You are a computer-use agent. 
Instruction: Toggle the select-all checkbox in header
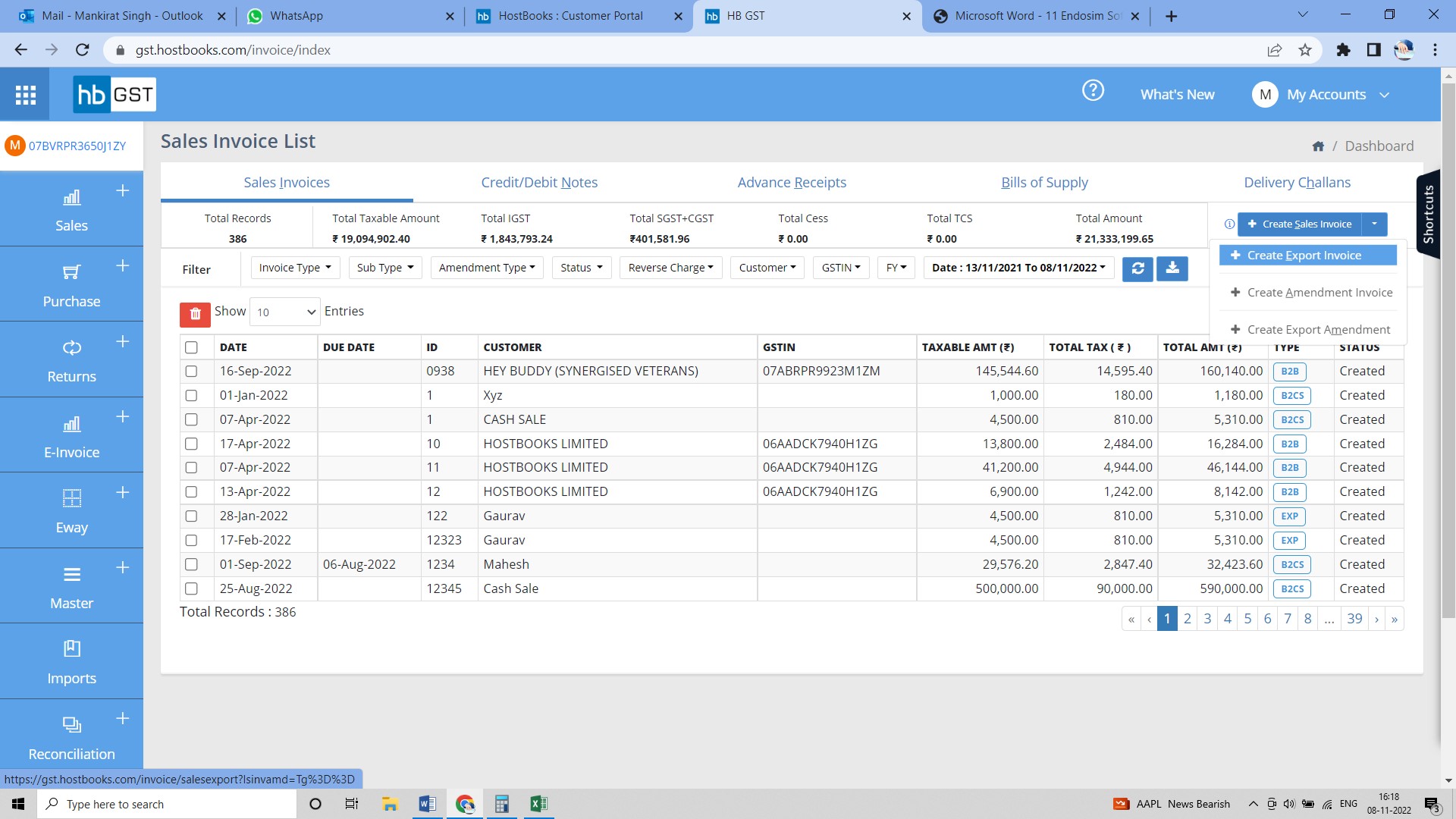click(192, 347)
